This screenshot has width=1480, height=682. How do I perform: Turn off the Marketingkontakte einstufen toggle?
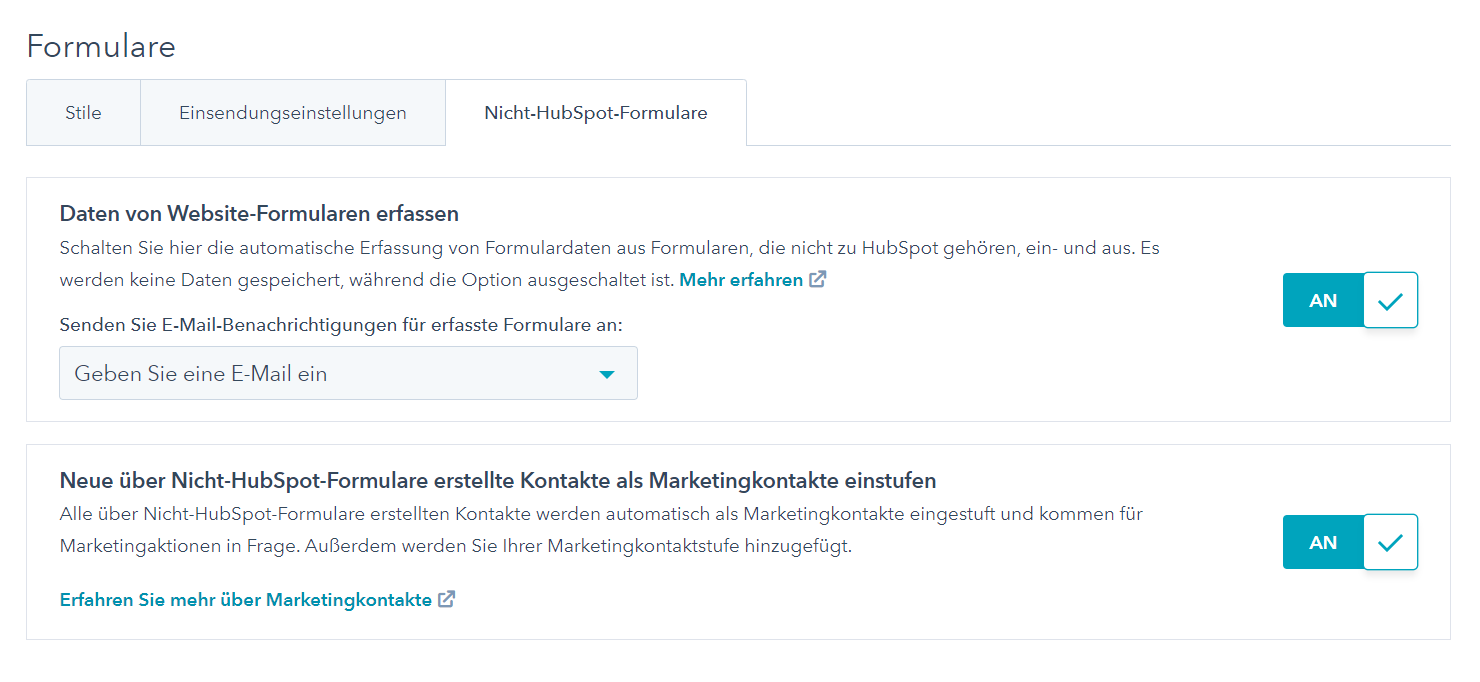click(1349, 543)
